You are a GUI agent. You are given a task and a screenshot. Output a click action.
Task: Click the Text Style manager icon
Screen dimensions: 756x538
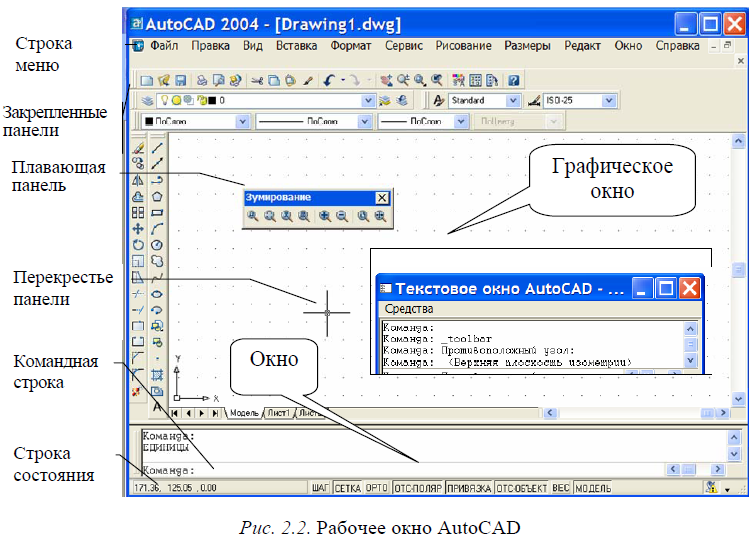(438, 101)
